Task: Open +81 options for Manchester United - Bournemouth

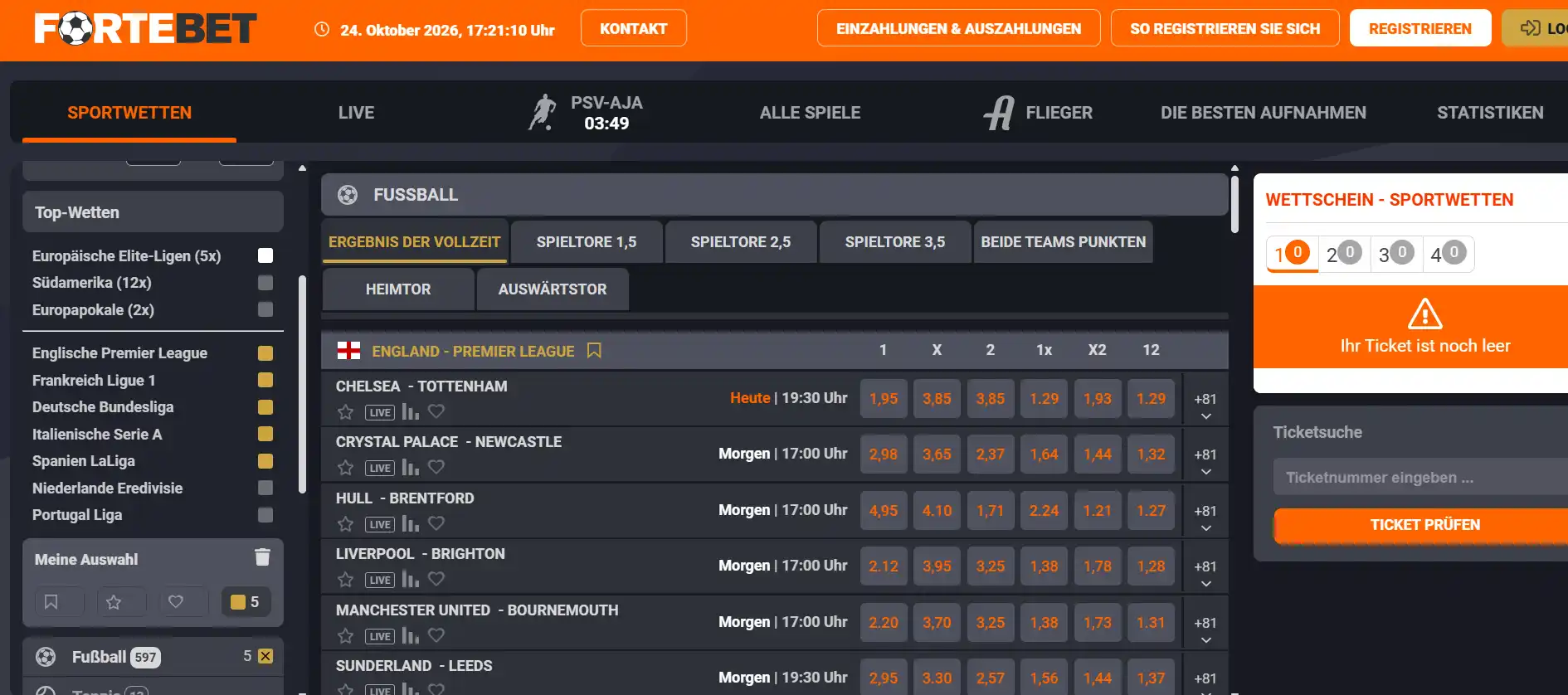Action: [x=1205, y=629]
